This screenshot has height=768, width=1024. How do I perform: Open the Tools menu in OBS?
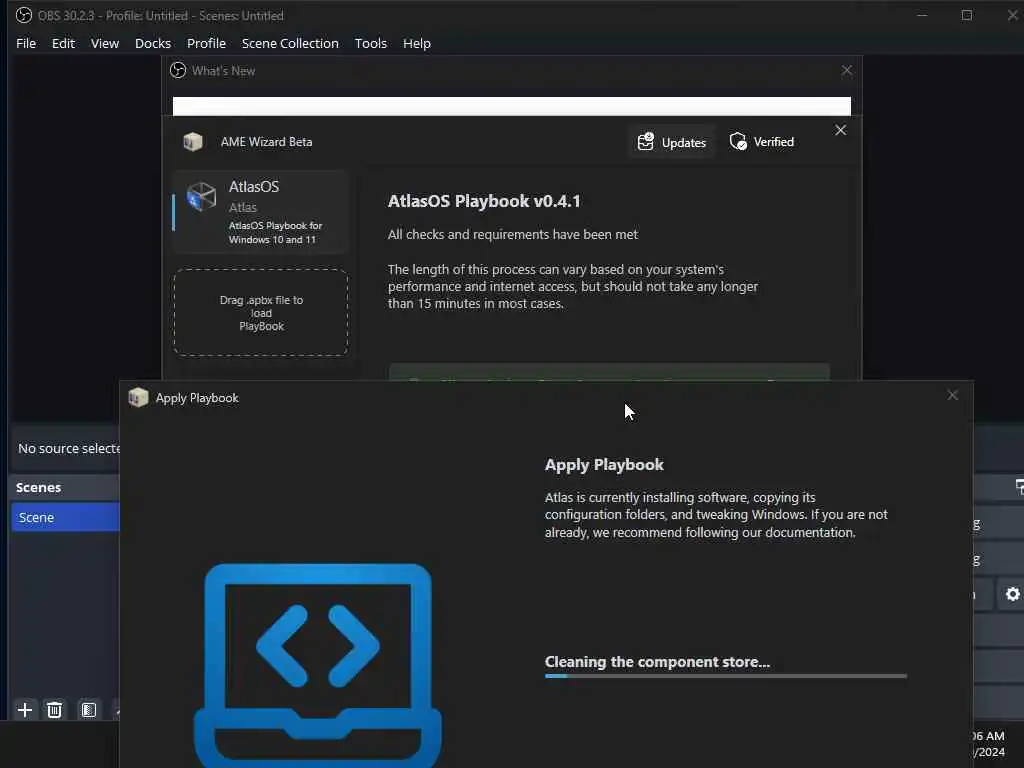coord(370,43)
